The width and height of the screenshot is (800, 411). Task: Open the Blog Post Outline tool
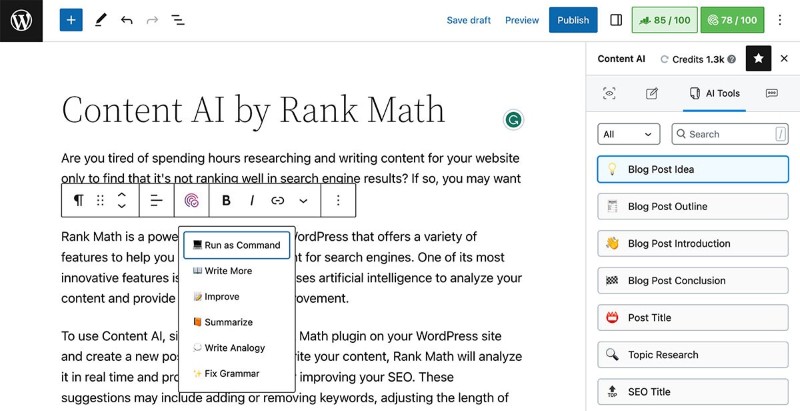[693, 207]
